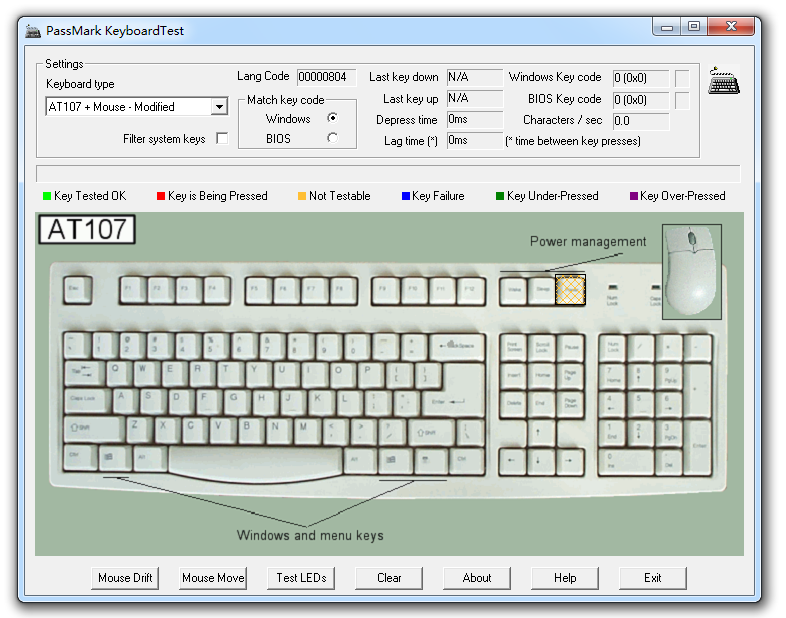Screen dimensions: 786x618
Task: Click the Test LEDs button
Action: [301, 578]
